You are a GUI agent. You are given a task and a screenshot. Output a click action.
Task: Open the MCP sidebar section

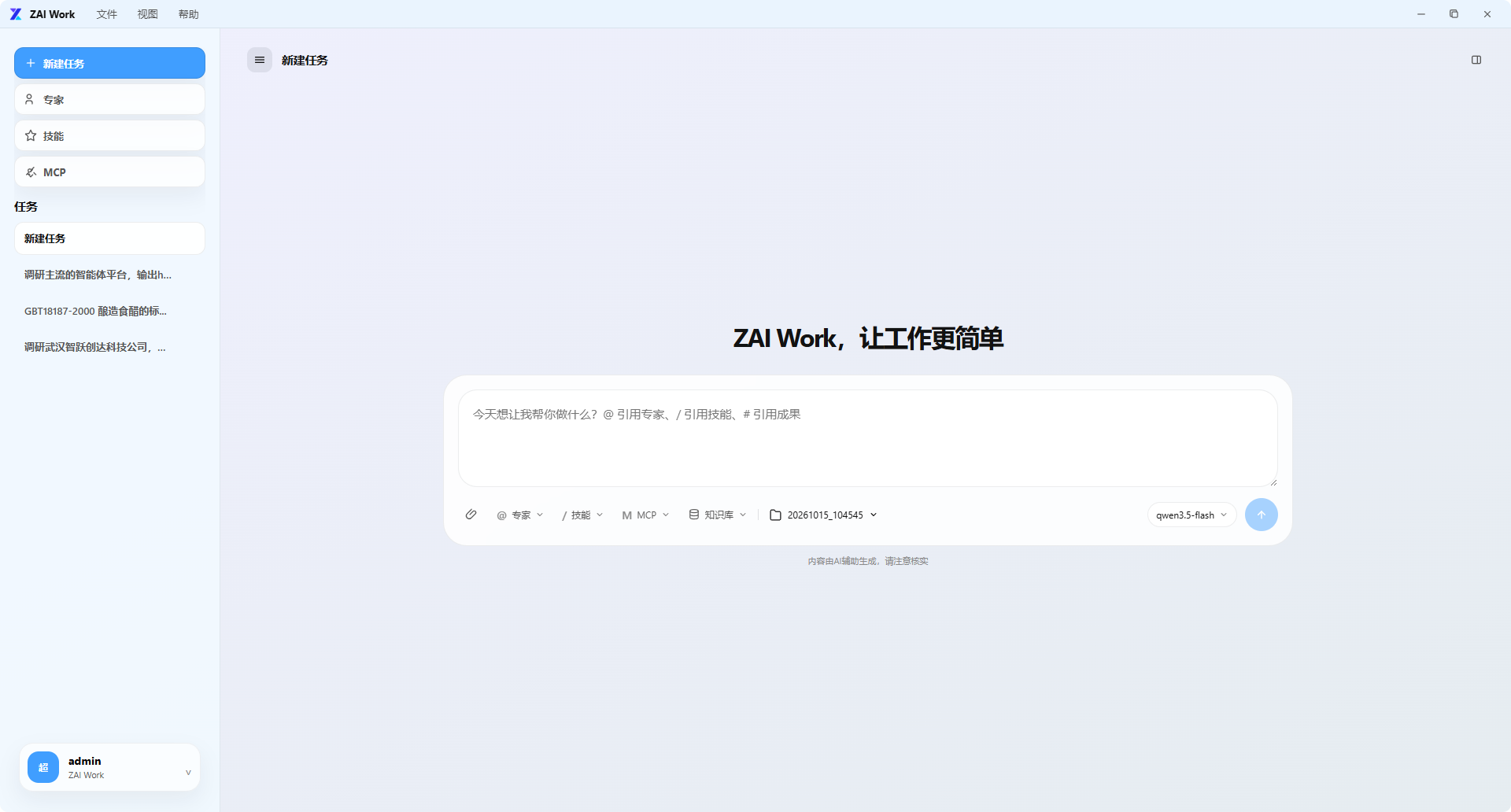[109, 172]
